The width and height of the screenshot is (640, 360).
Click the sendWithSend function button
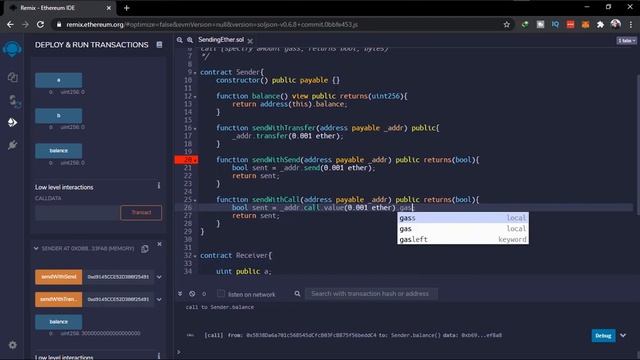coord(58,277)
